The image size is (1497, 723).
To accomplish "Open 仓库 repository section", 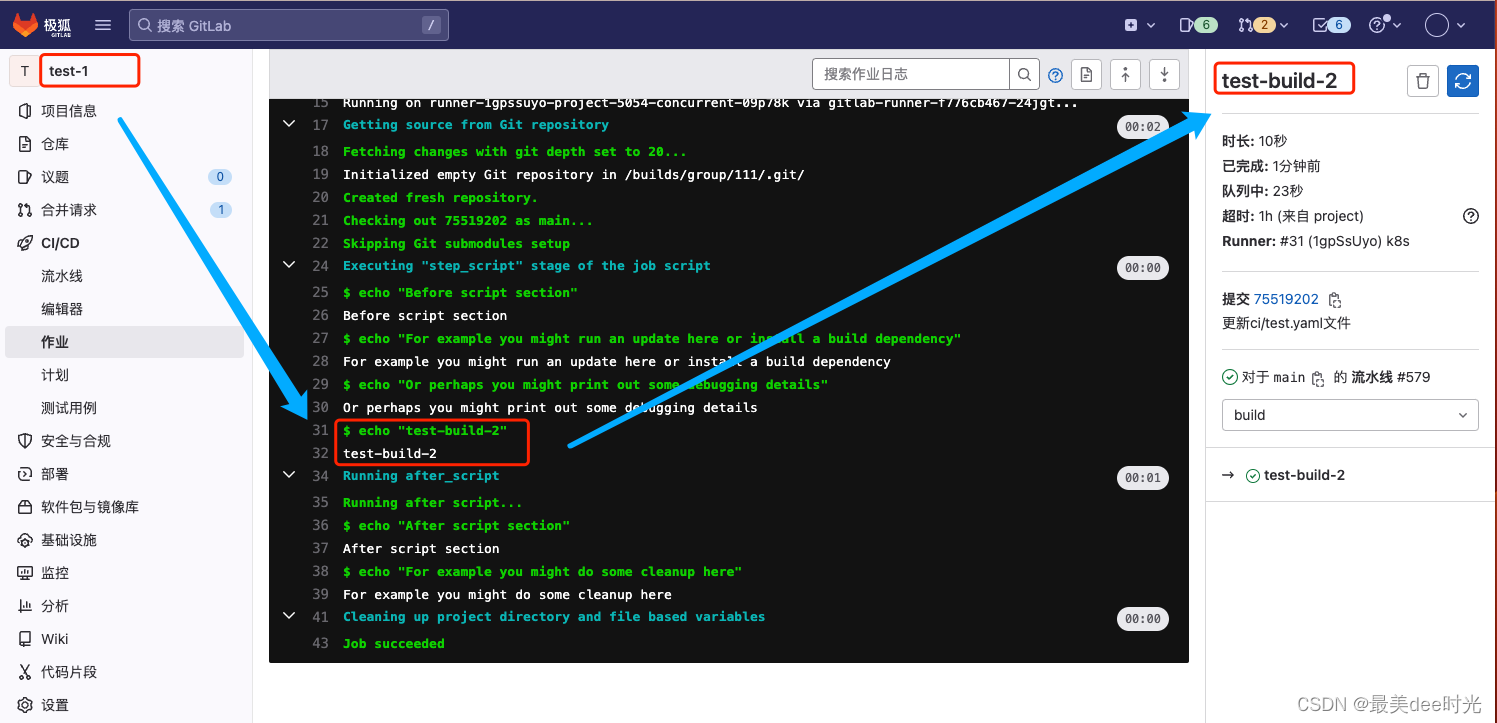I will pos(55,144).
